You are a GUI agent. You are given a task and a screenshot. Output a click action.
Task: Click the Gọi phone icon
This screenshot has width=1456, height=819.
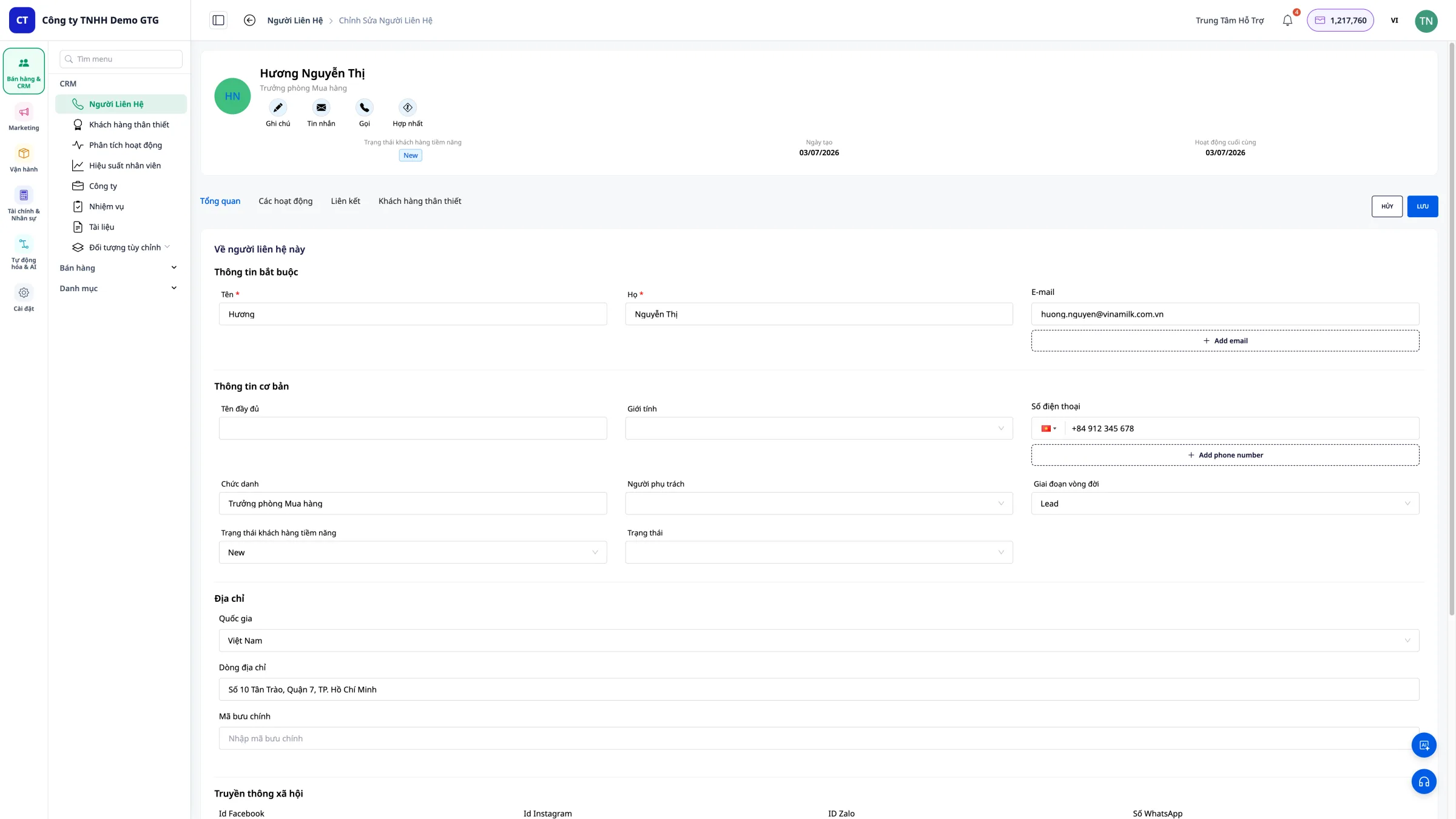tap(364, 107)
